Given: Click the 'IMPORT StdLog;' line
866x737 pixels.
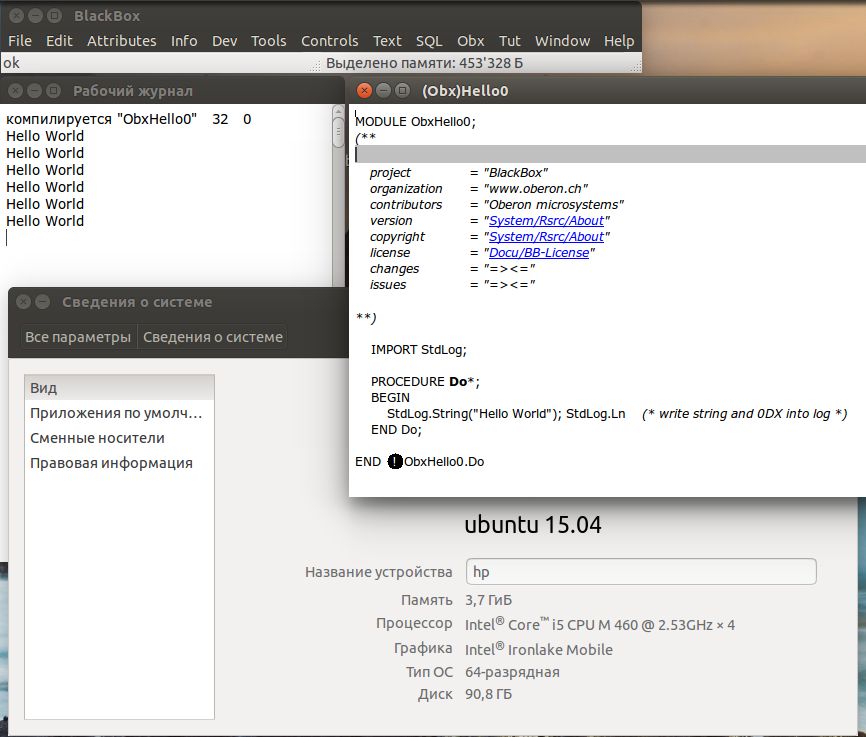Looking at the screenshot, I should coord(419,350).
